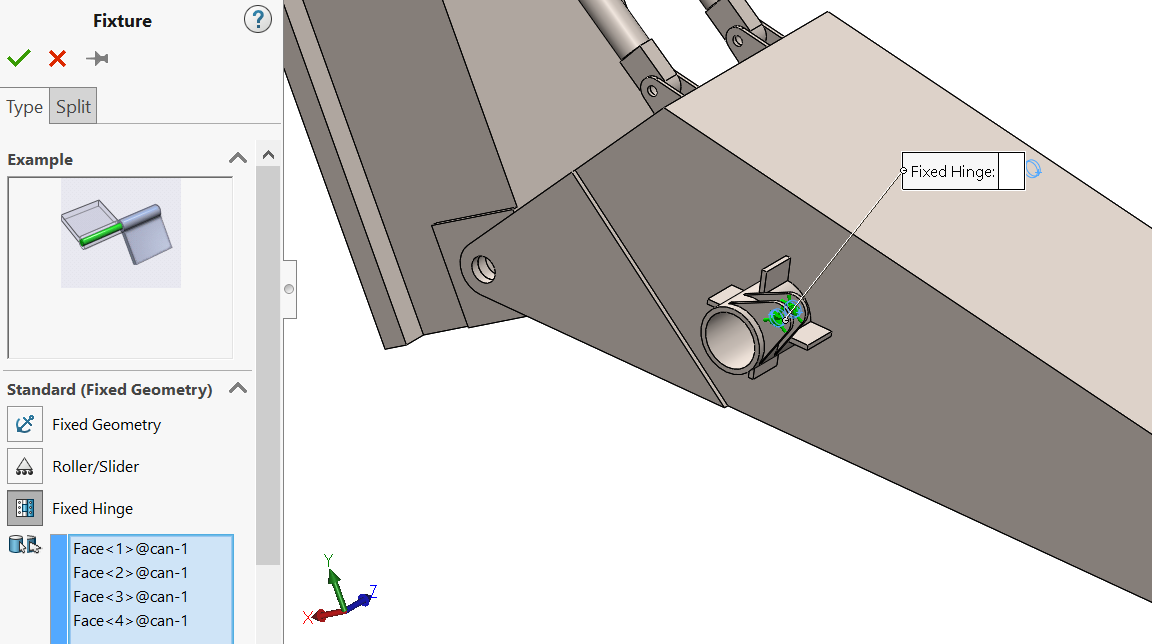1152x644 pixels.
Task: Click the panel splitter collapse handle
Action: point(289,289)
